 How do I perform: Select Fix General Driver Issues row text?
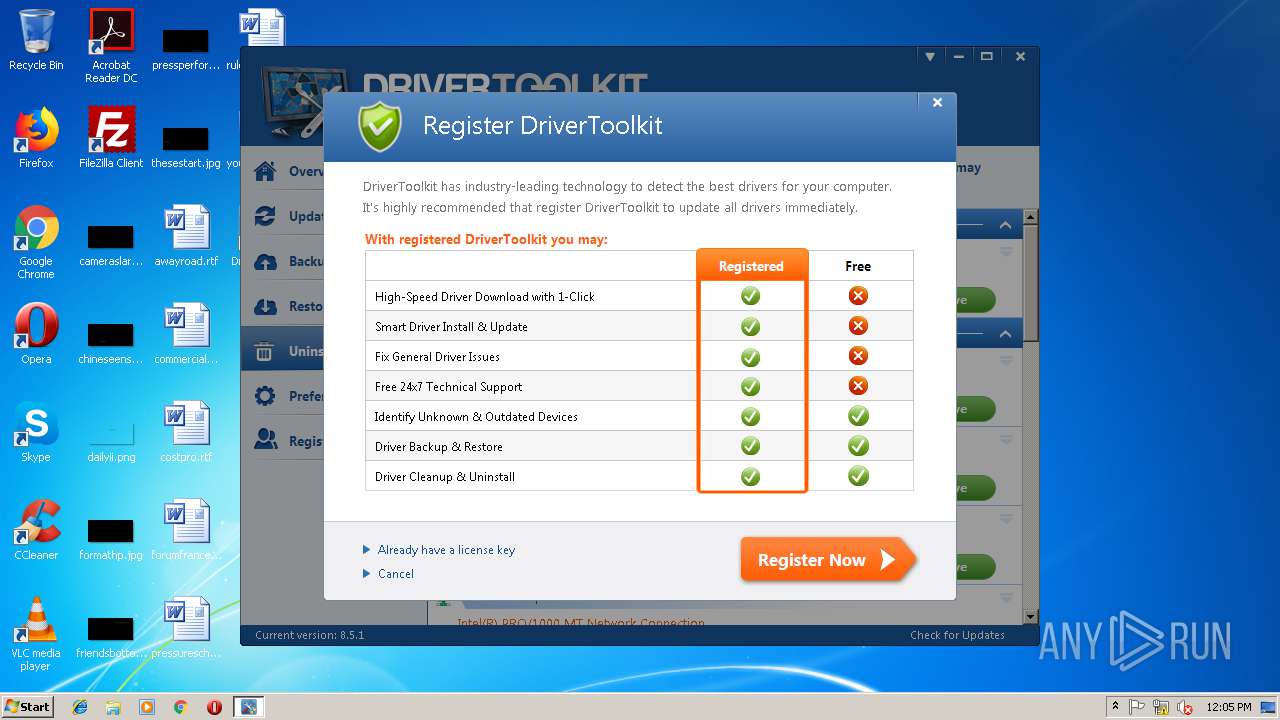437,357
